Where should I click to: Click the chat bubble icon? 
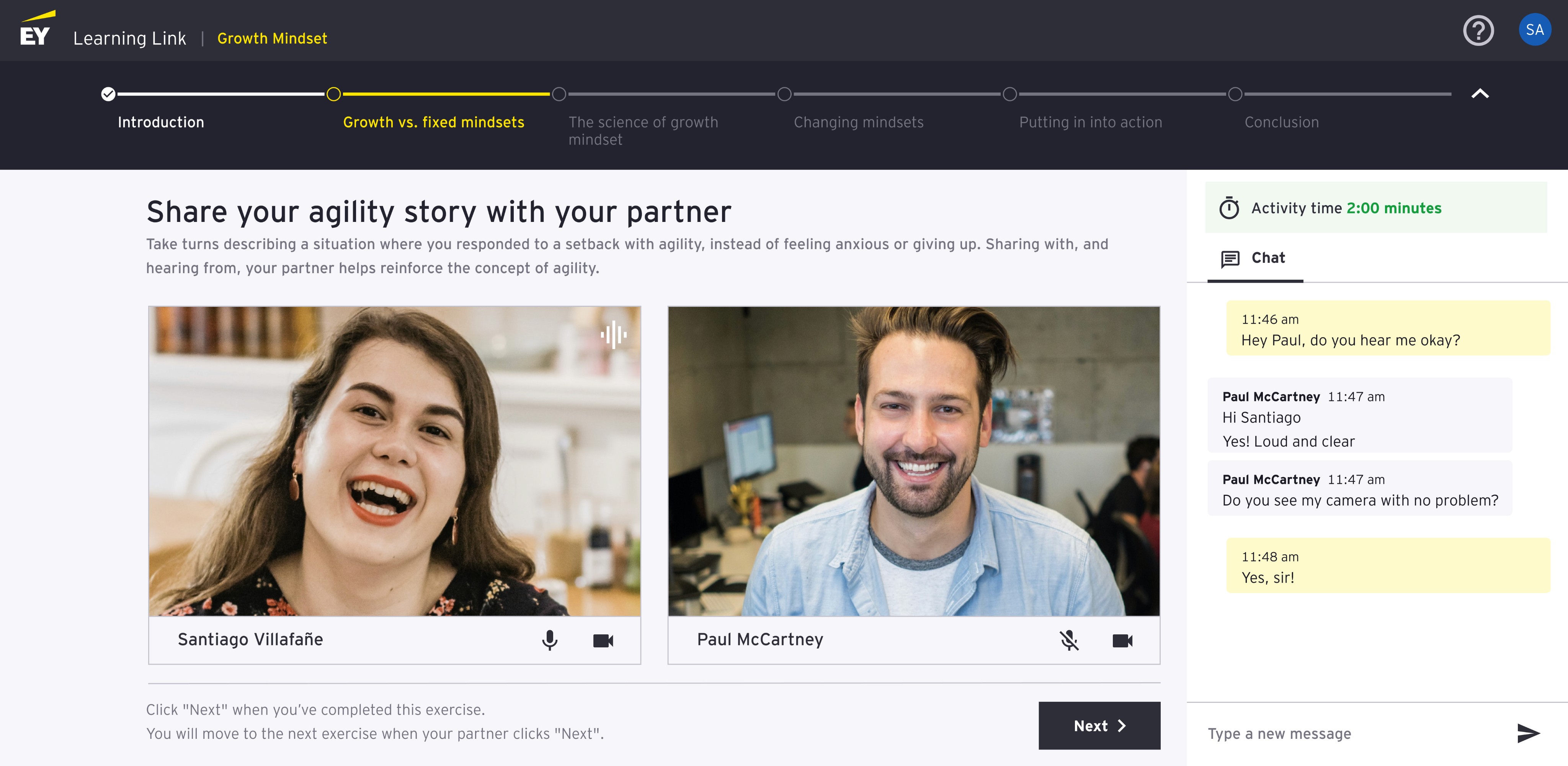click(x=1230, y=259)
